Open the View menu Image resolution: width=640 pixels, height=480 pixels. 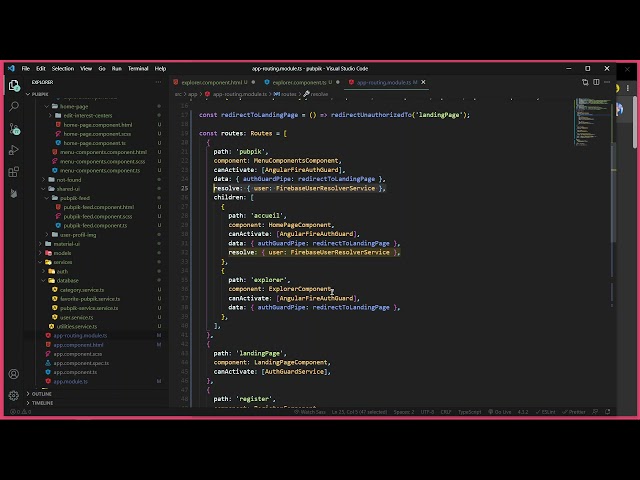click(x=86, y=69)
